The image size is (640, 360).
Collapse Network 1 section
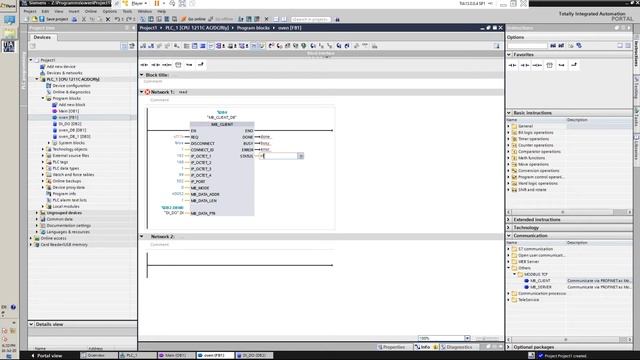(x=142, y=92)
